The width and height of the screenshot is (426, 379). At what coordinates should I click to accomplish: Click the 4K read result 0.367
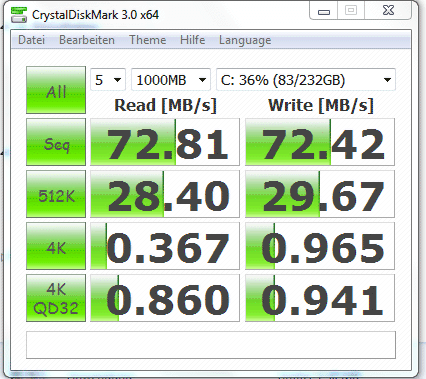[165, 246]
